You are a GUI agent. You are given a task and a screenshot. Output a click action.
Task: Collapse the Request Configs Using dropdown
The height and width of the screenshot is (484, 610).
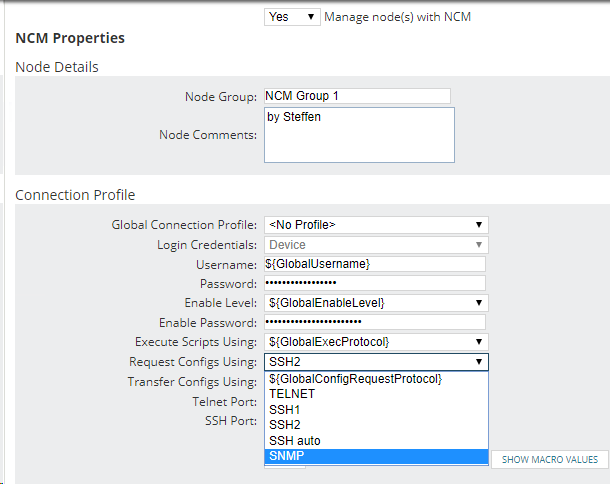click(376, 362)
